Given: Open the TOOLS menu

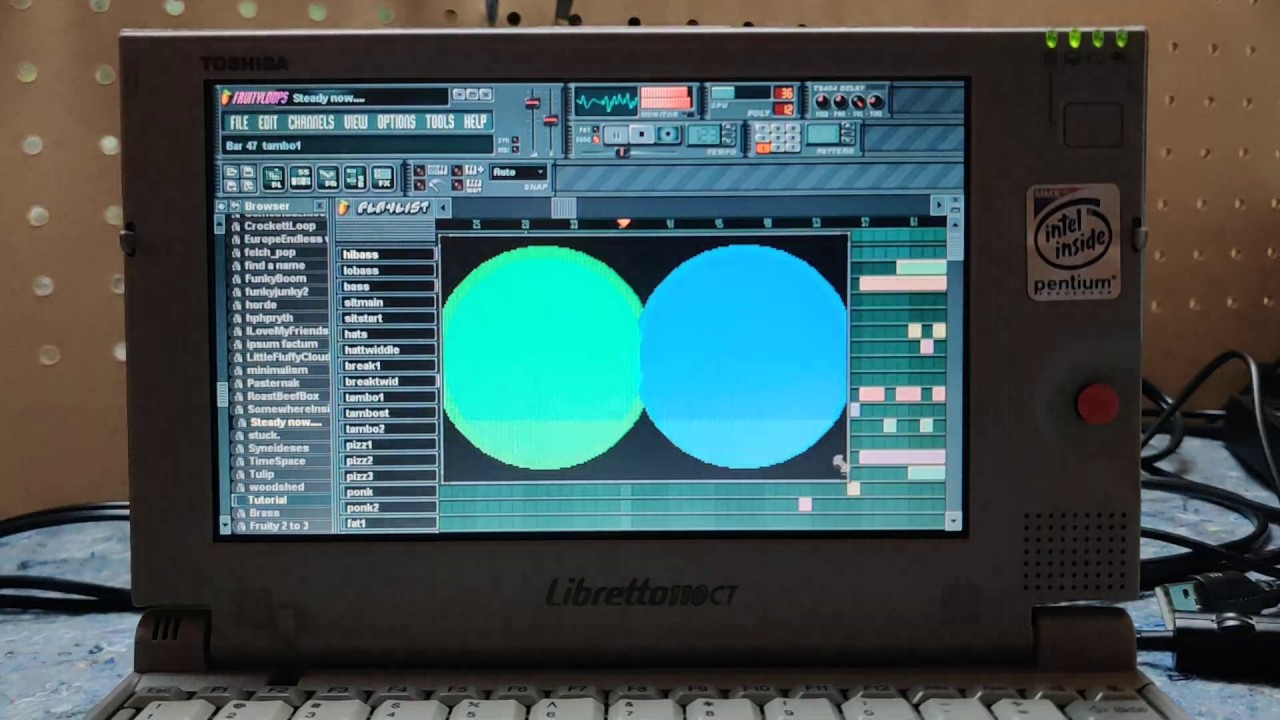Looking at the screenshot, I should click(440, 122).
